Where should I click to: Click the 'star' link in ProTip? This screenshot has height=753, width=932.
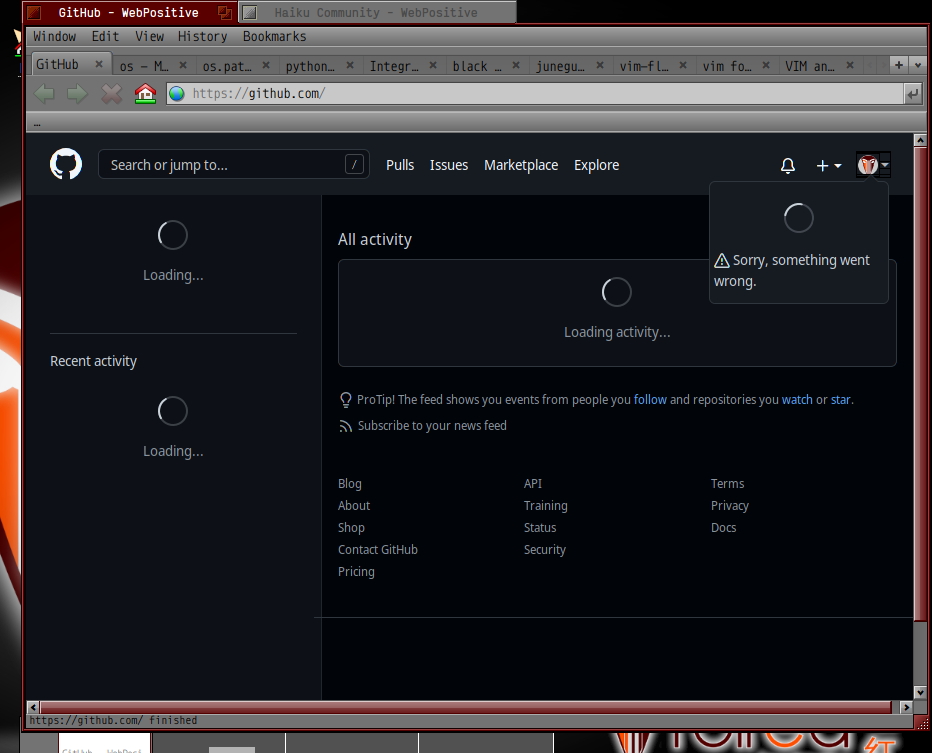coord(840,399)
